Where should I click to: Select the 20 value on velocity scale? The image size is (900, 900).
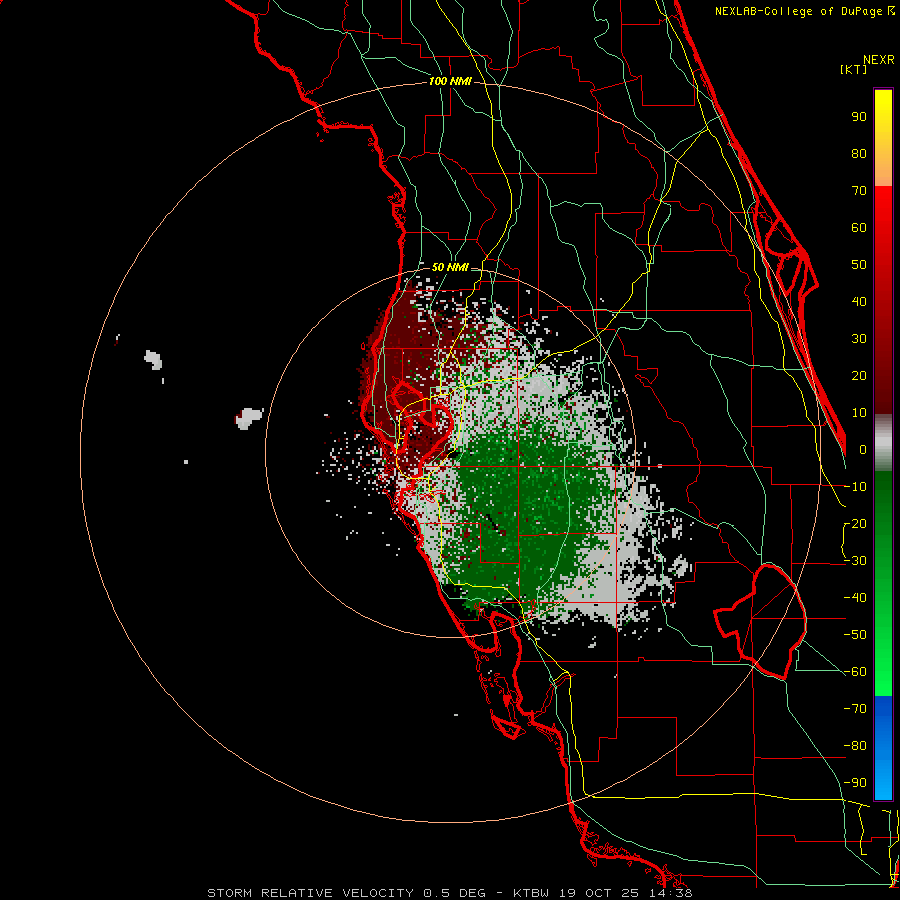point(859,376)
